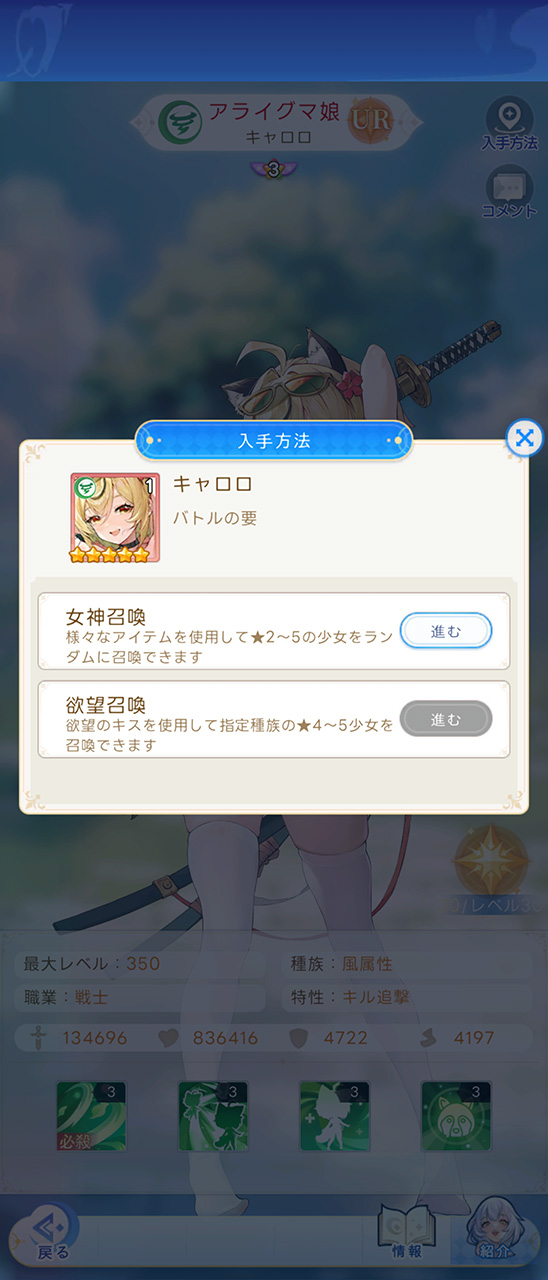The height and width of the screenshot is (1280, 548).
Task: Tap the 特性 キル追撃 field
Action: point(404,997)
